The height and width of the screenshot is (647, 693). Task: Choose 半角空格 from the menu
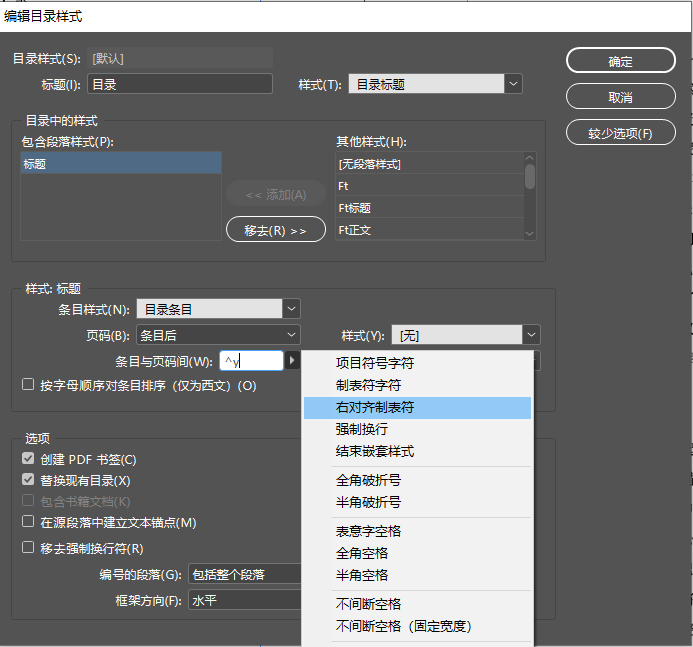click(418, 575)
